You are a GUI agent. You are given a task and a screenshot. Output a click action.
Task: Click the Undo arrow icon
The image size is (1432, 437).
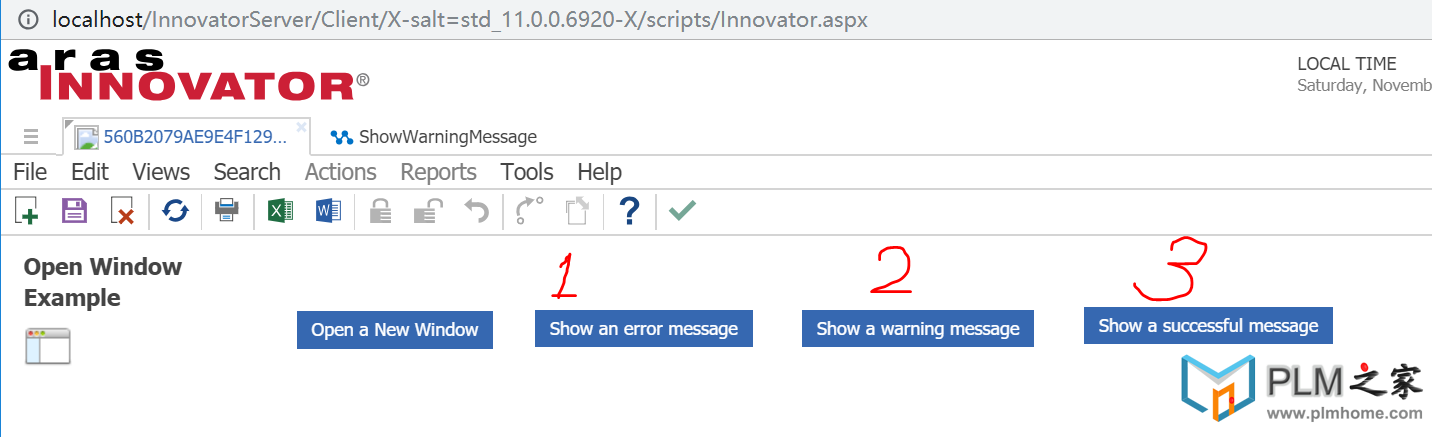477,211
